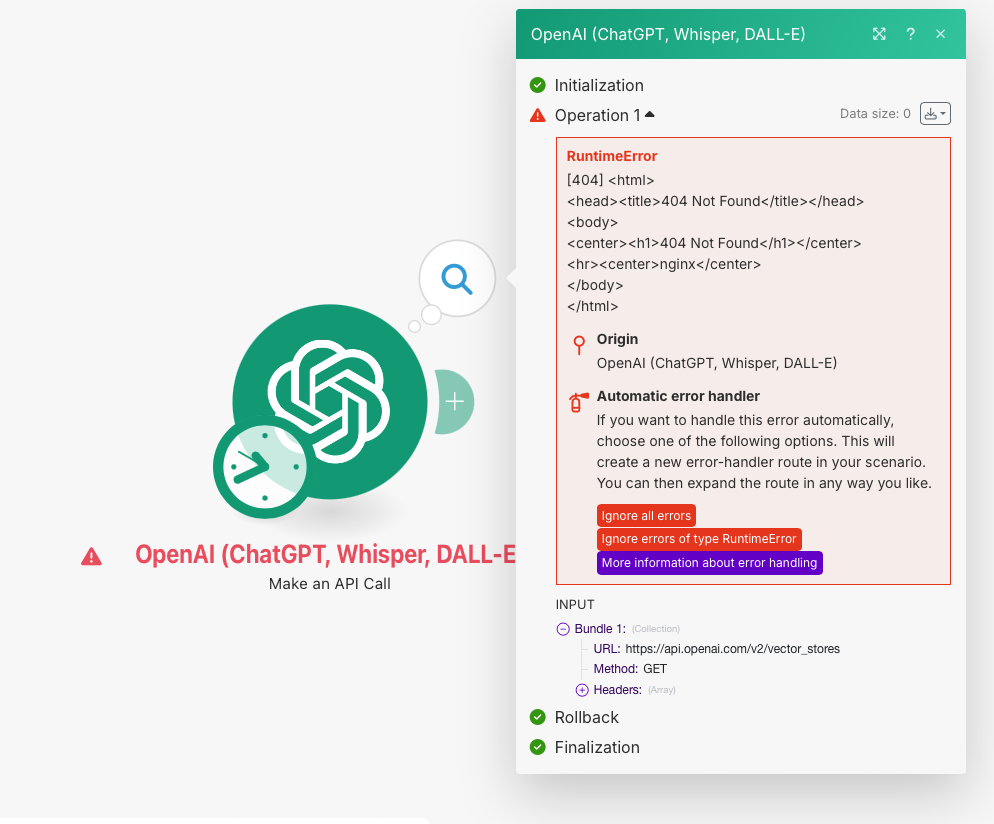The image size is (994, 824).
Task: Collapse Operation 1 using the arrow
Action: tap(650, 115)
